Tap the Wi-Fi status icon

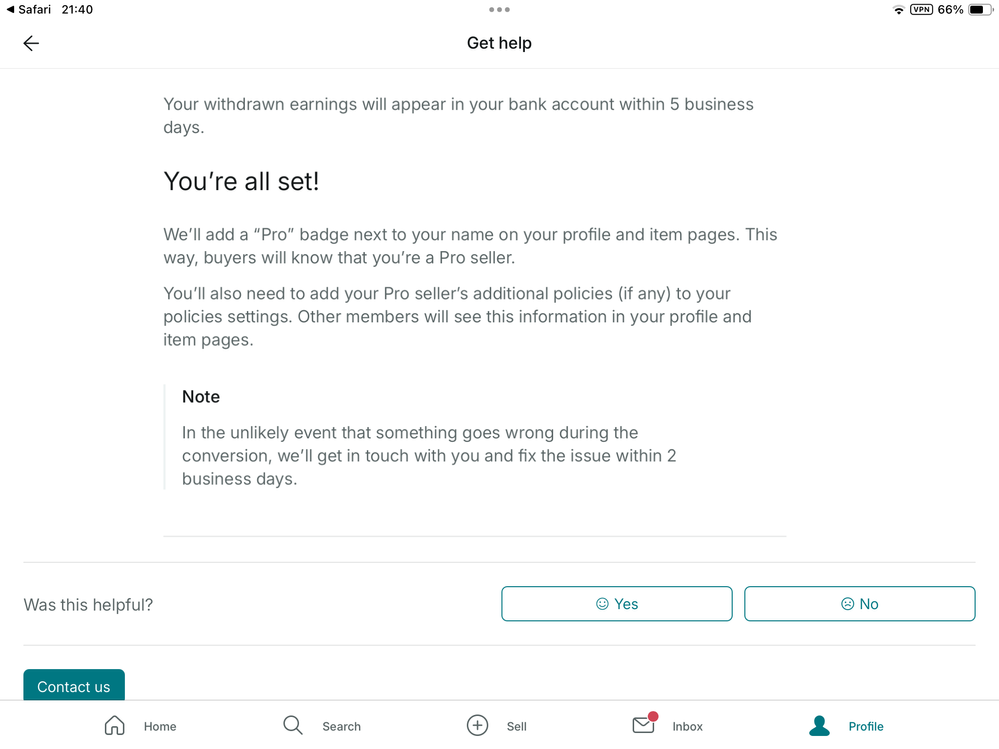coord(898,10)
